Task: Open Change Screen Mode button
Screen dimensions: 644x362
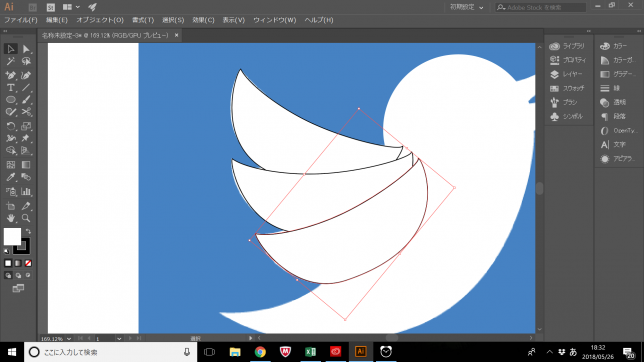Action: (18, 288)
